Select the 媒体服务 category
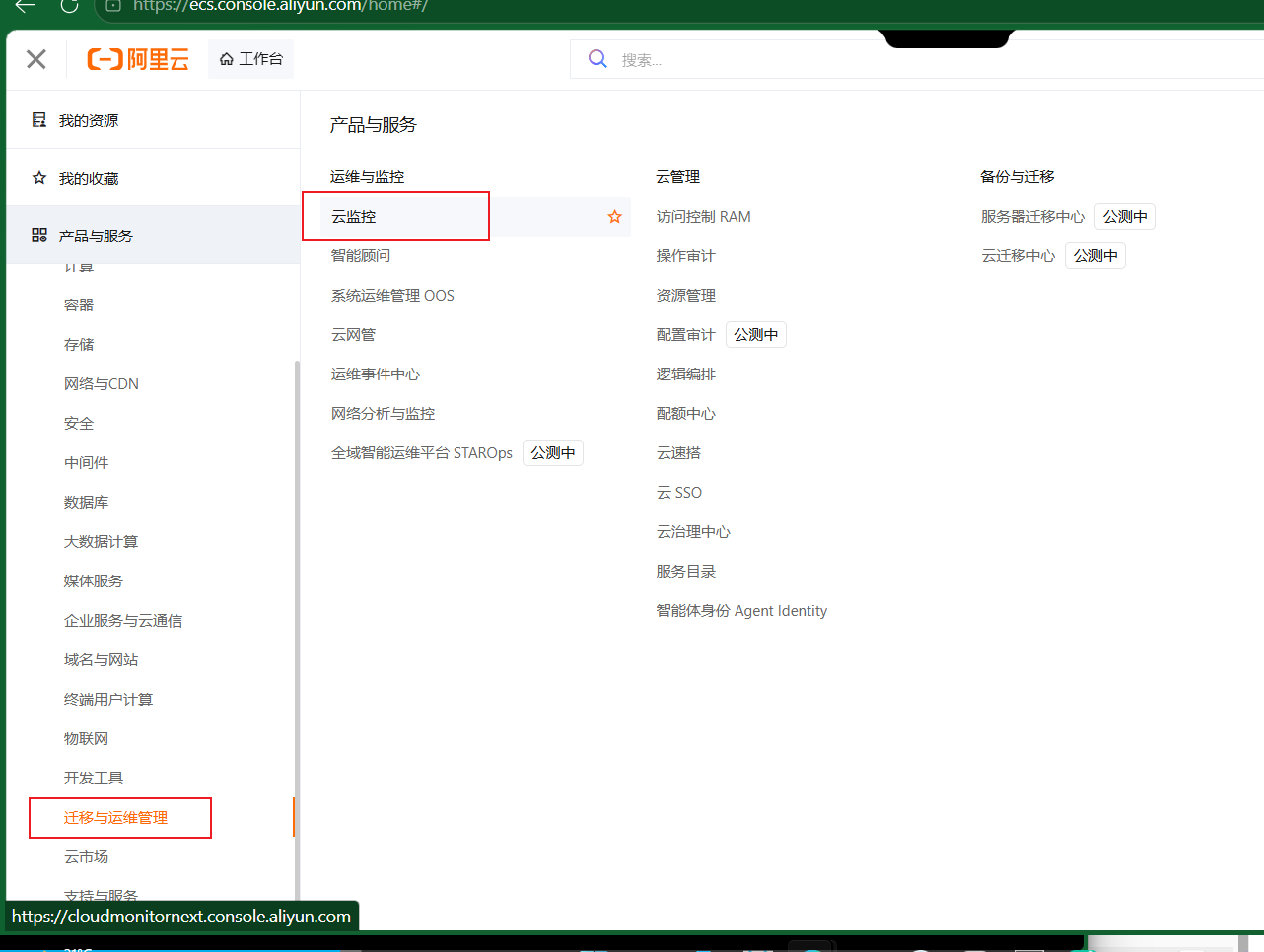This screenshot has width=1264, height=952. [94, 580]
